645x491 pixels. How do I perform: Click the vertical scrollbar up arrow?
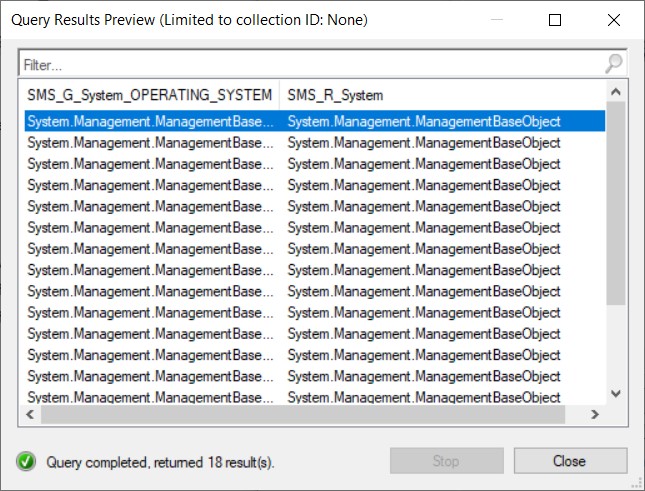615,93
